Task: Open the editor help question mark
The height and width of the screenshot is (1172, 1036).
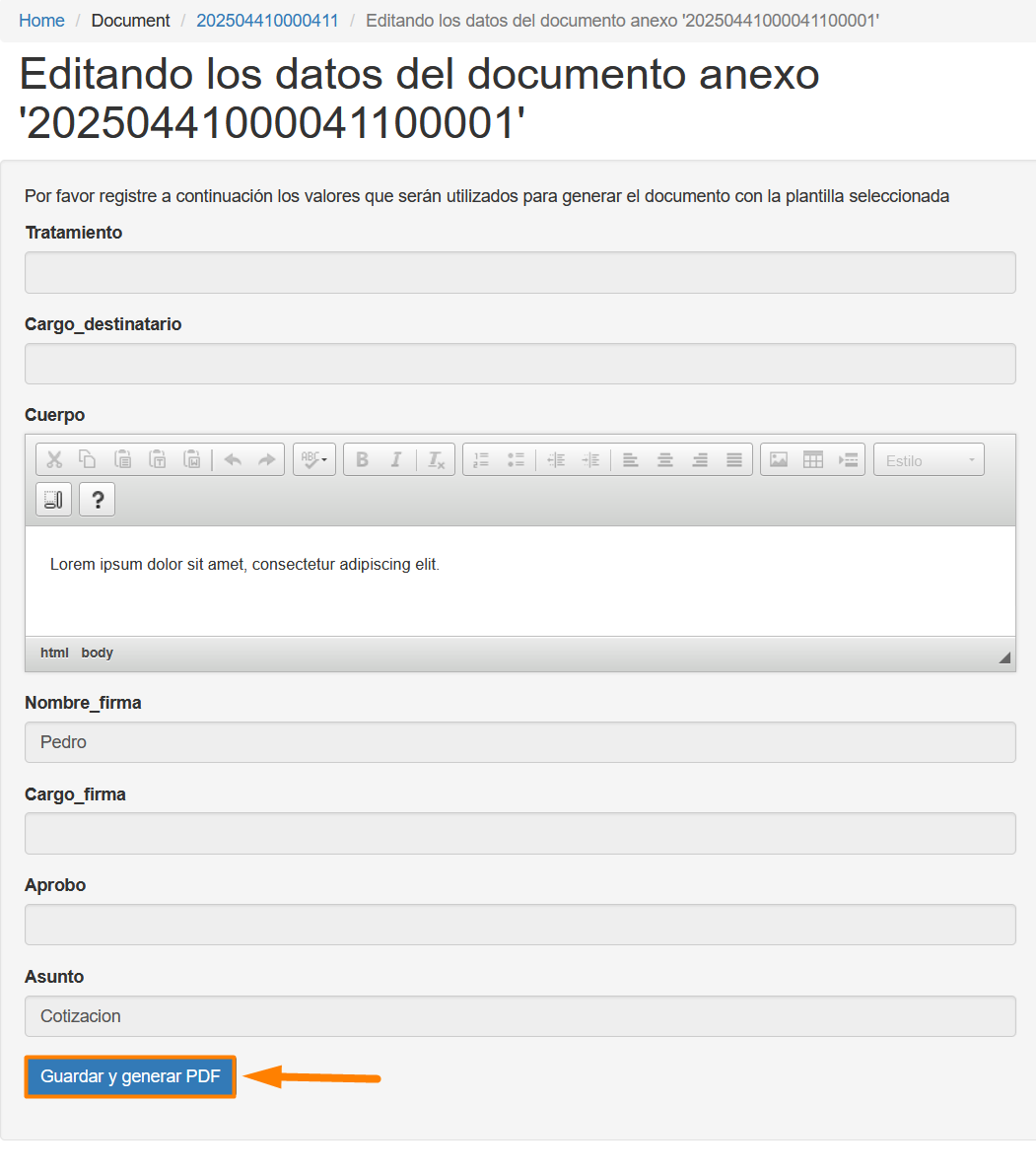Action: (x=98, y=500)
